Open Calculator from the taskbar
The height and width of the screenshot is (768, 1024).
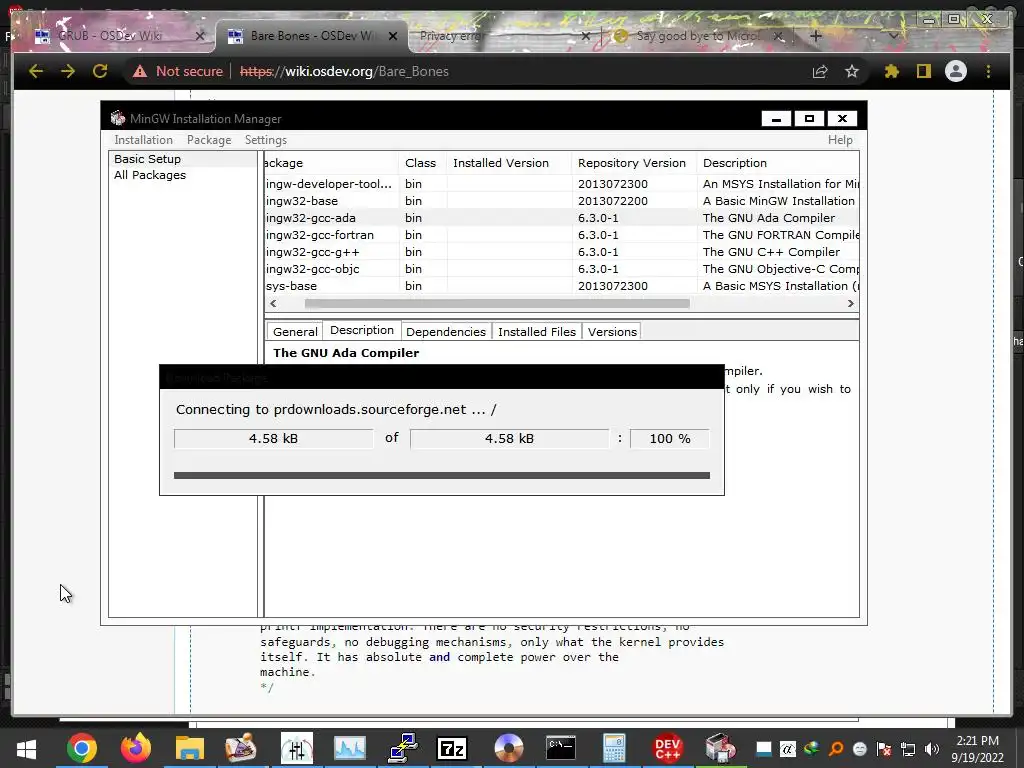(x=614, y=748)
